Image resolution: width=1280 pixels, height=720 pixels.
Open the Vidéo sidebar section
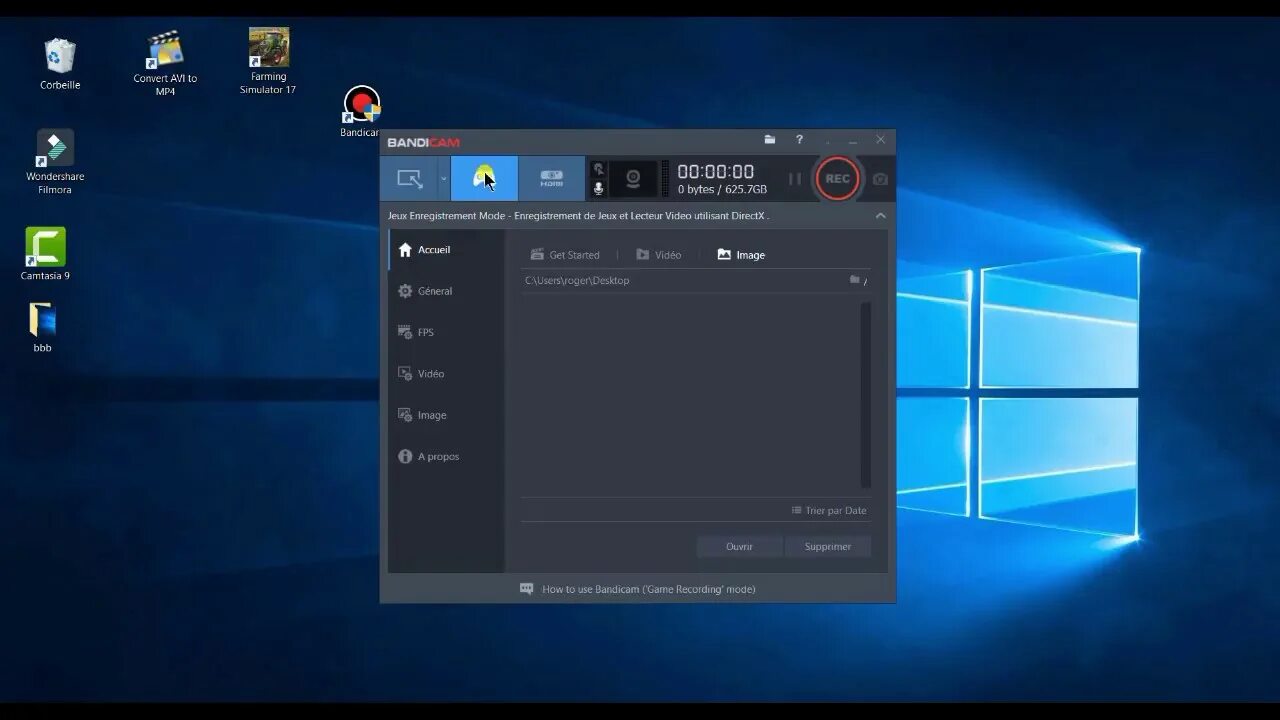tap(446, 373)
